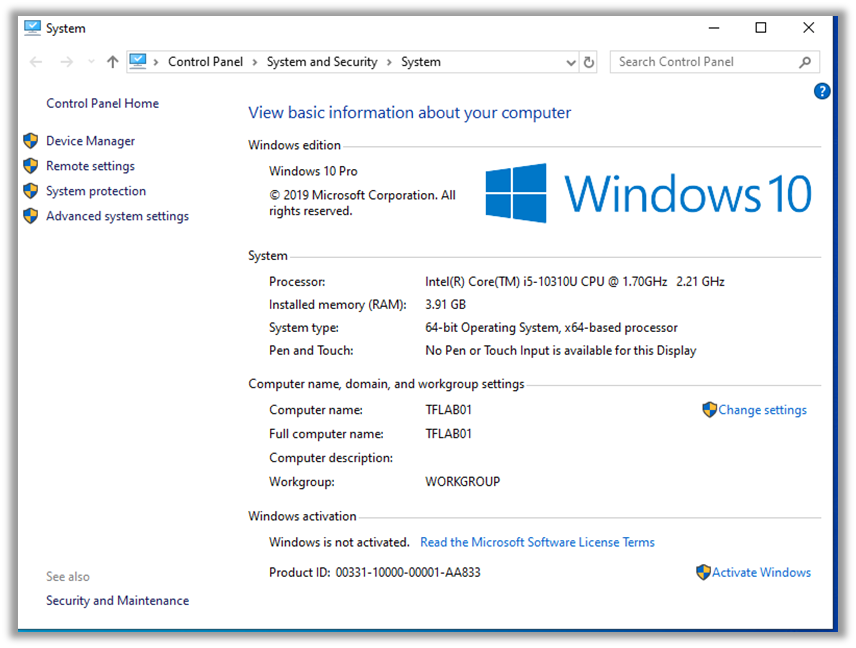
Task: Click 'View basic information about your computer' heading
Action: pyautogui.click(x=409, y=113)
